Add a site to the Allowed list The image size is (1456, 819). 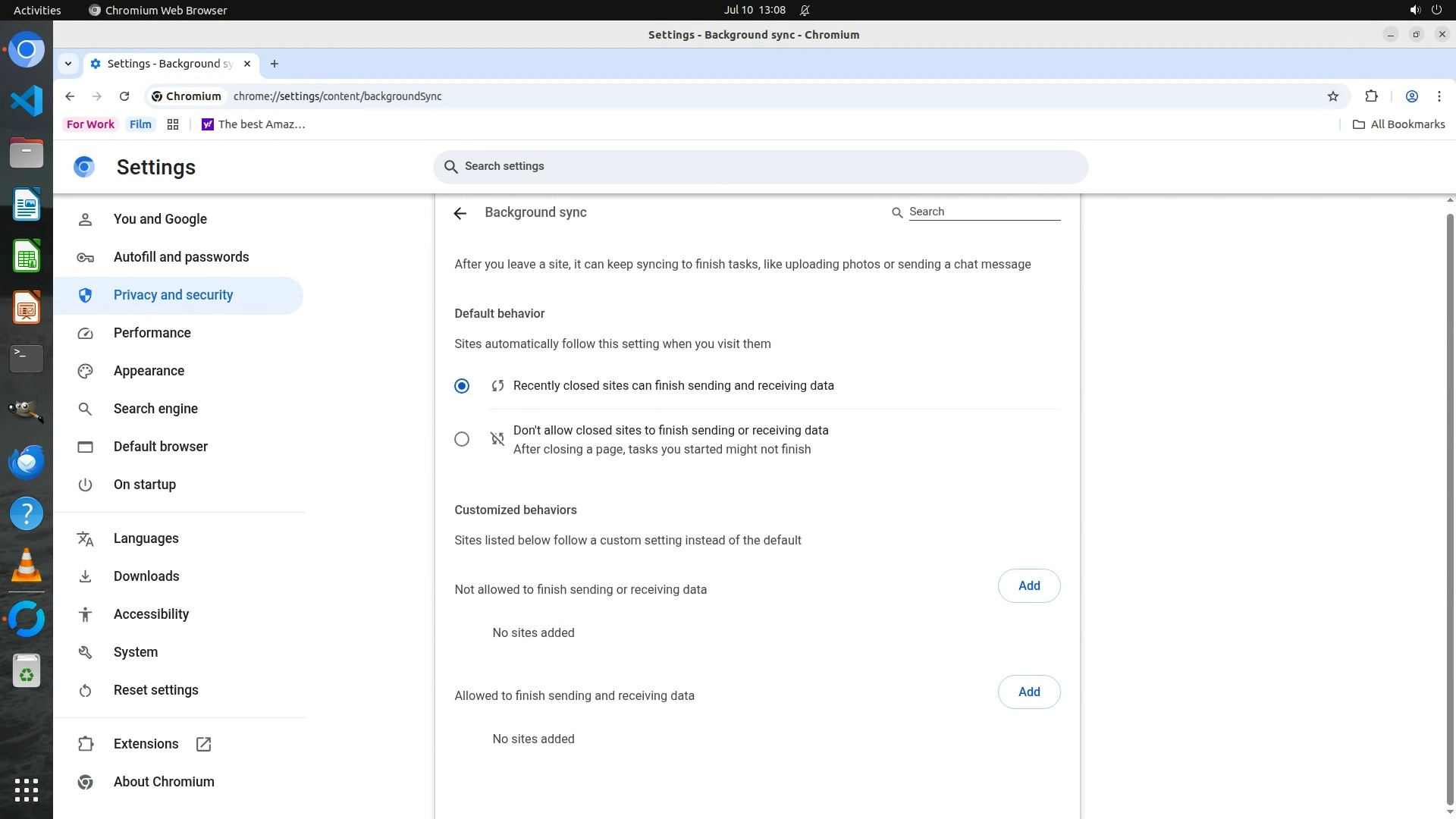1028,692
